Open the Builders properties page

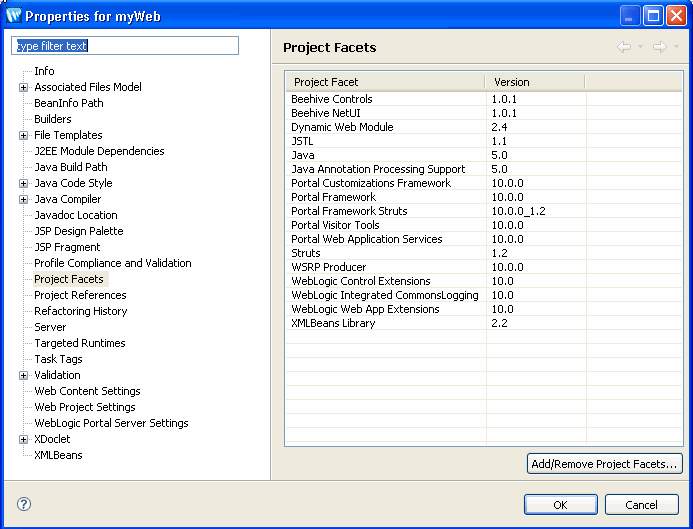[x=53, y=119]
